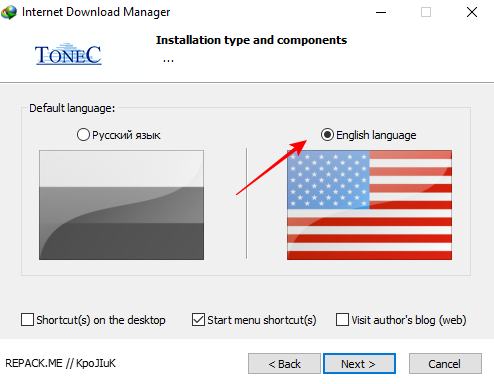Cancel the installation
Image resolution: width=494 pixels, height=384 pixels.
[x=445, y=364]
